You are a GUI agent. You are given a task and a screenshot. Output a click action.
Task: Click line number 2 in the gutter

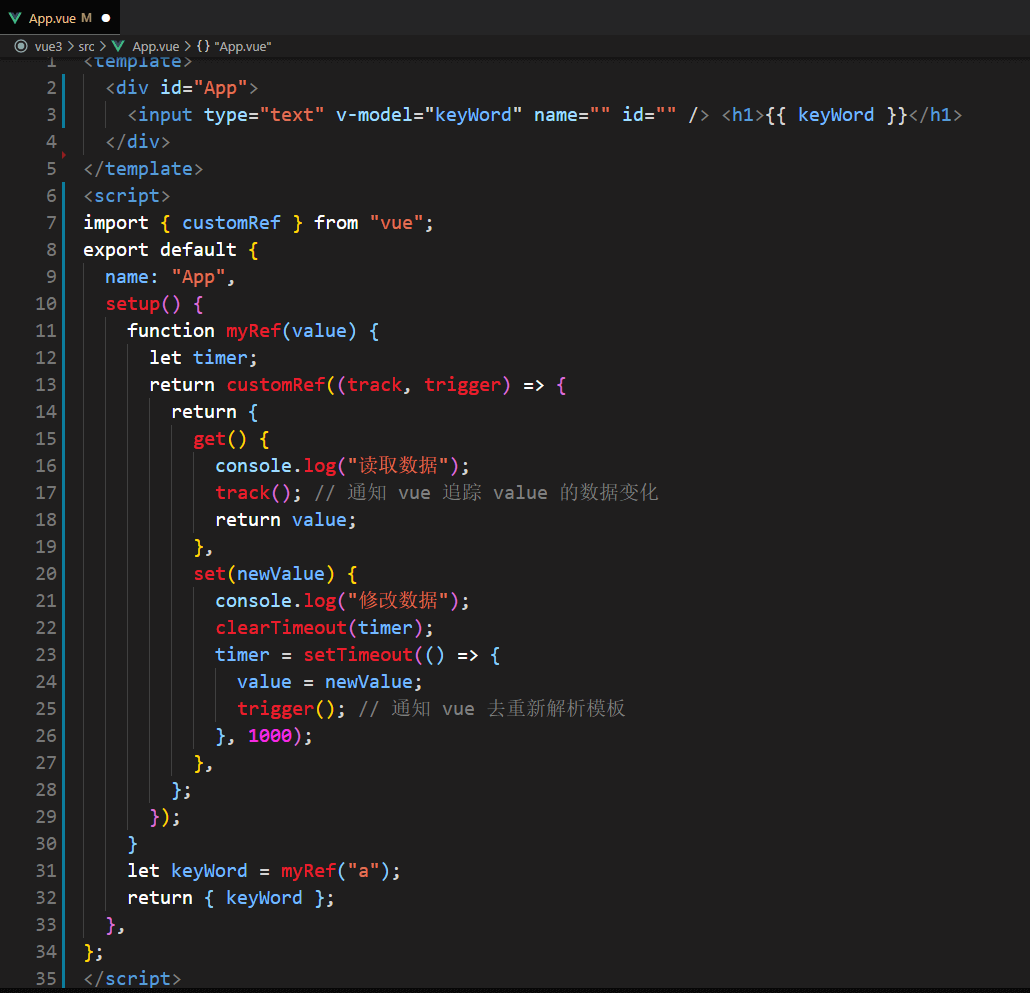[51, 88]
